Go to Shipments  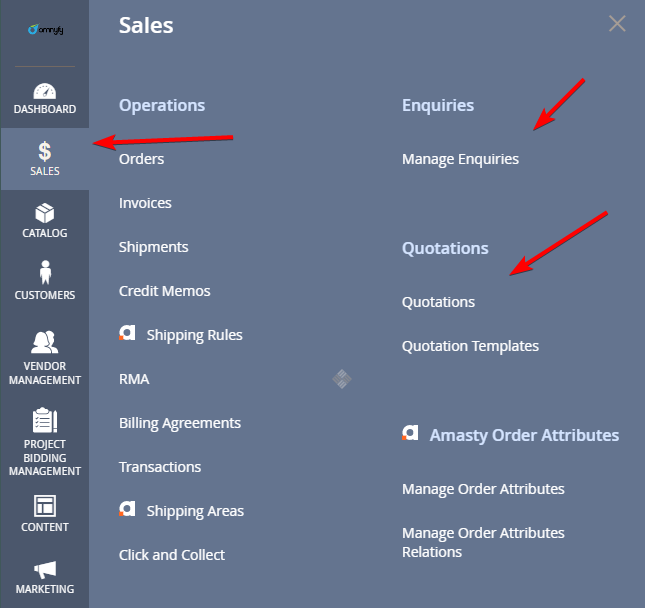click(153, 247)
